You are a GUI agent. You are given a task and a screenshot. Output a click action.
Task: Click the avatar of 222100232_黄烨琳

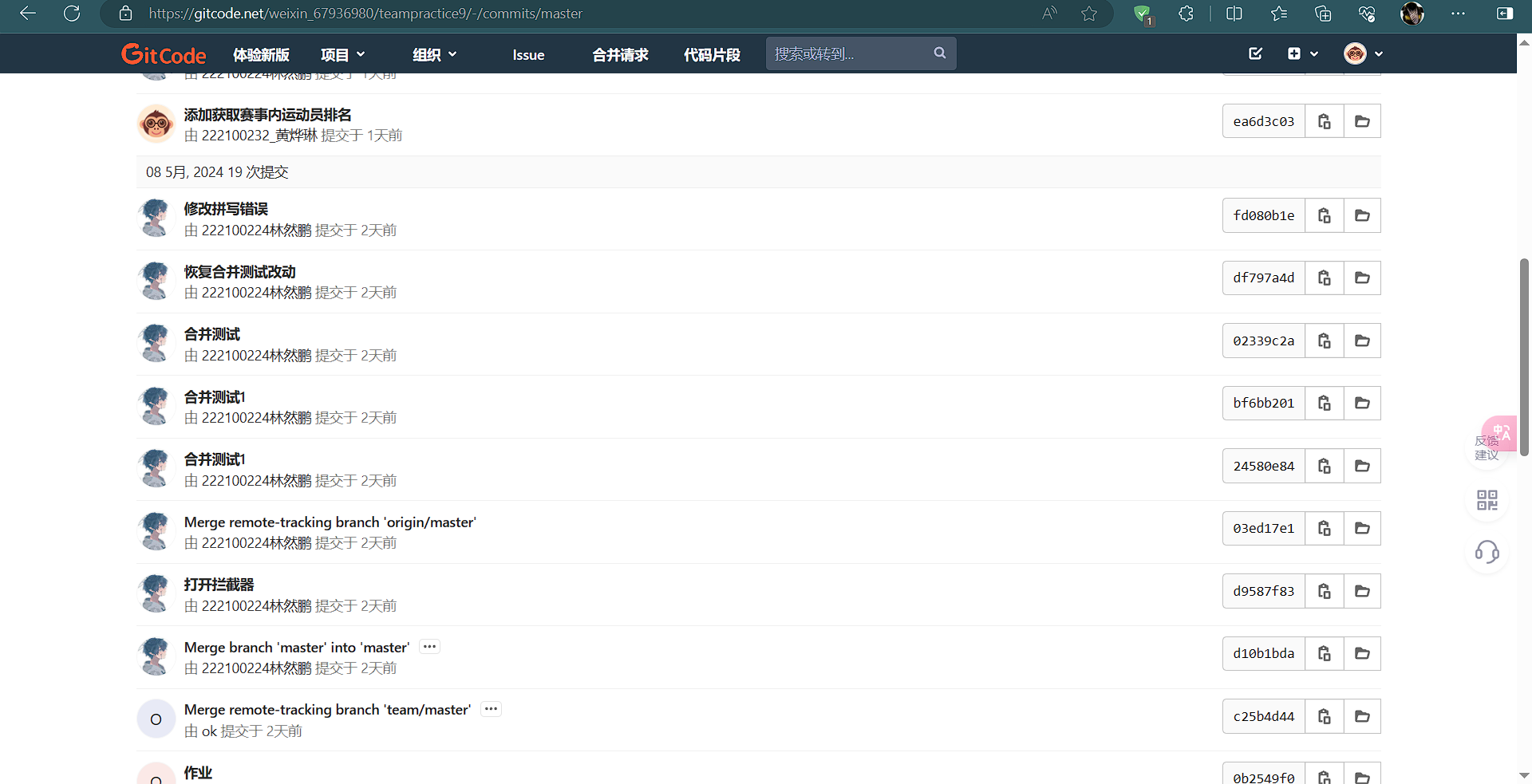[x=156, y=124]
